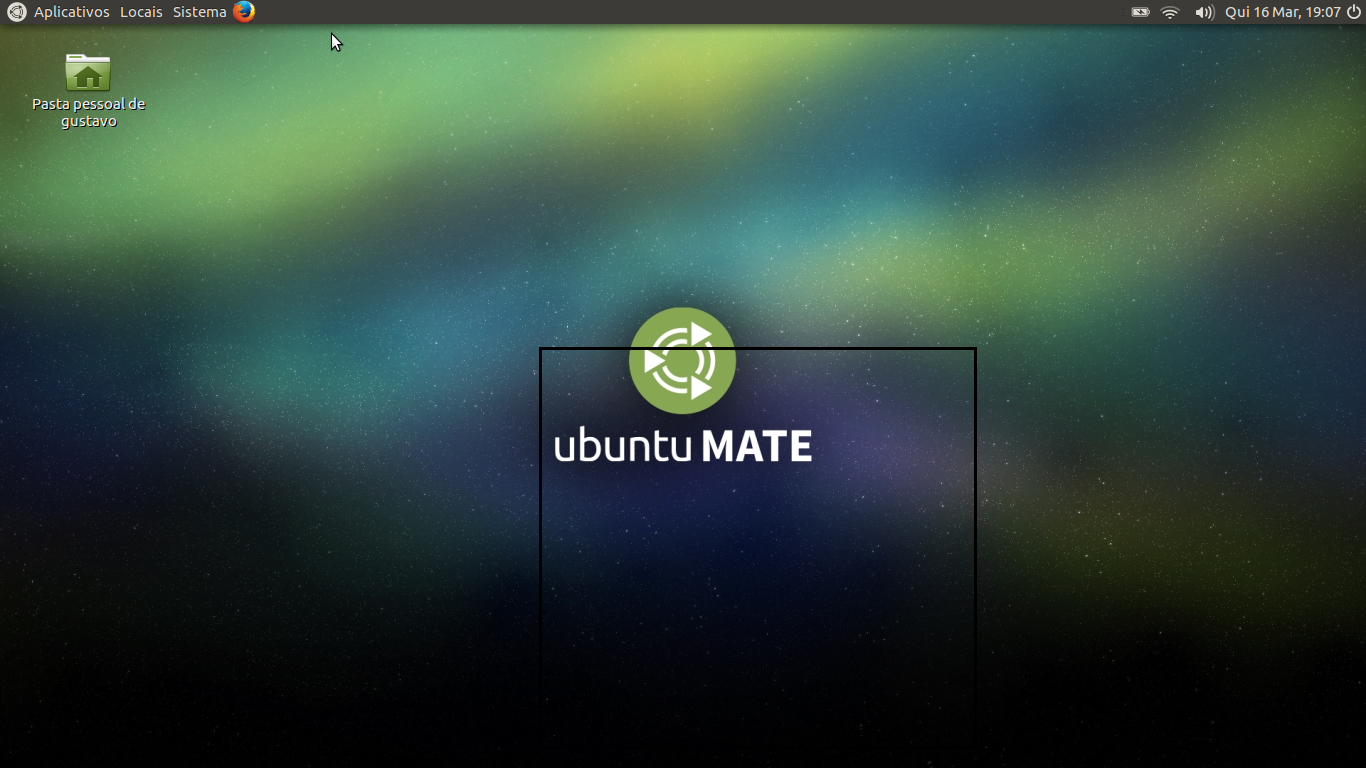Launch Firefox from the top panel
1366x768 pixels.
click(244, 12)
